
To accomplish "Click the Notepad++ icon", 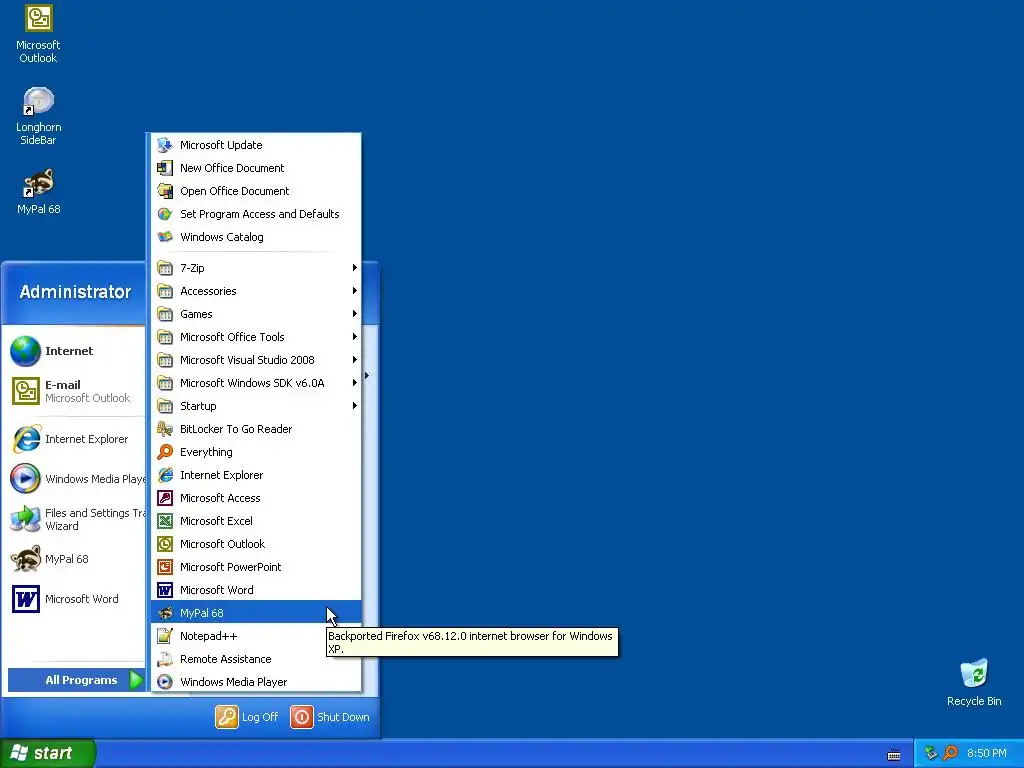I will pos(165,635).
